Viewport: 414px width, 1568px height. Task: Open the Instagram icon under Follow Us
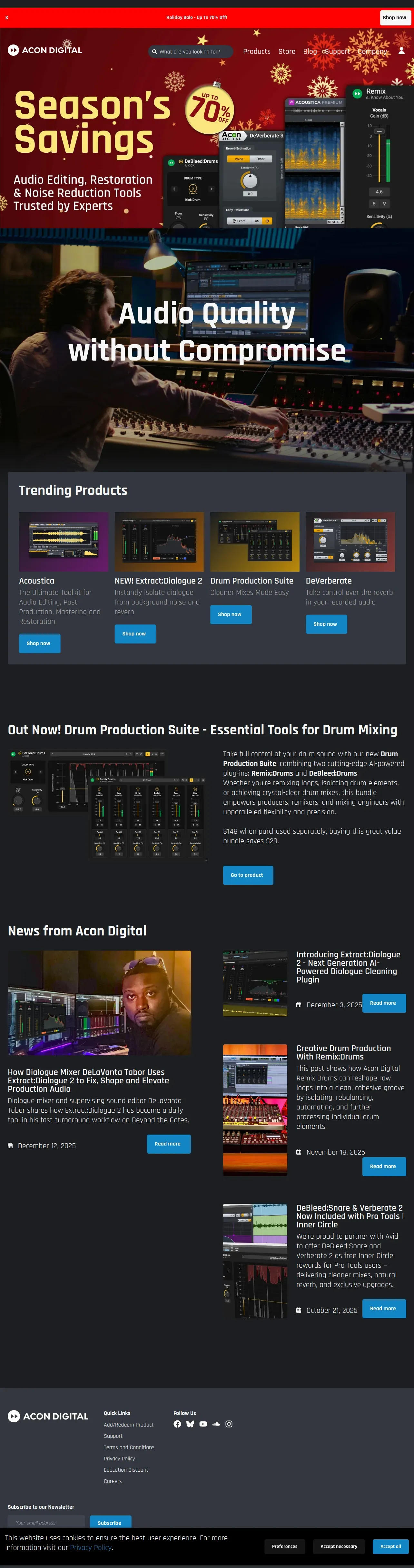tap(229, 1424)
